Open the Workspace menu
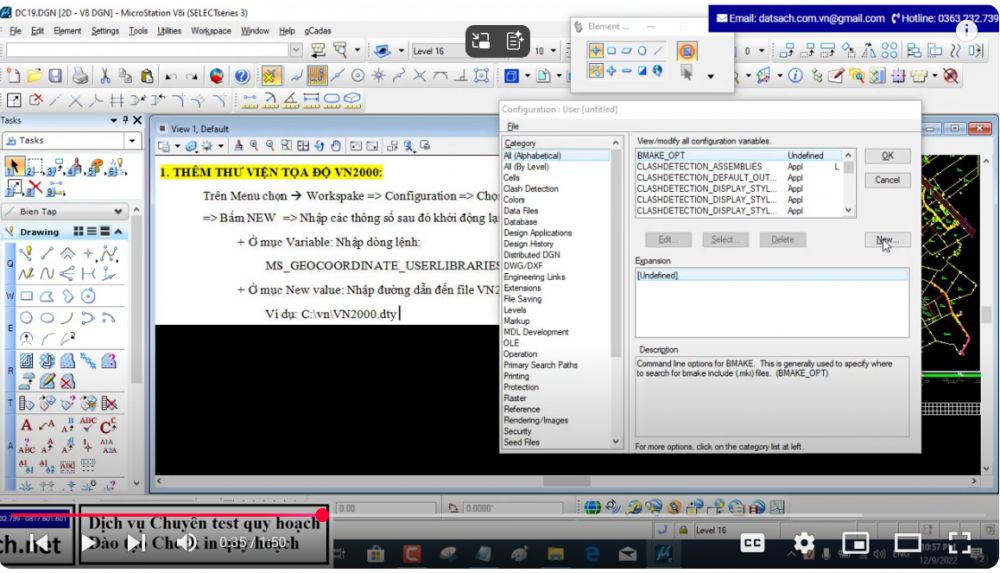Image resolution: width=1000 pixels, height=573 pixels. [x=211, y=31]
